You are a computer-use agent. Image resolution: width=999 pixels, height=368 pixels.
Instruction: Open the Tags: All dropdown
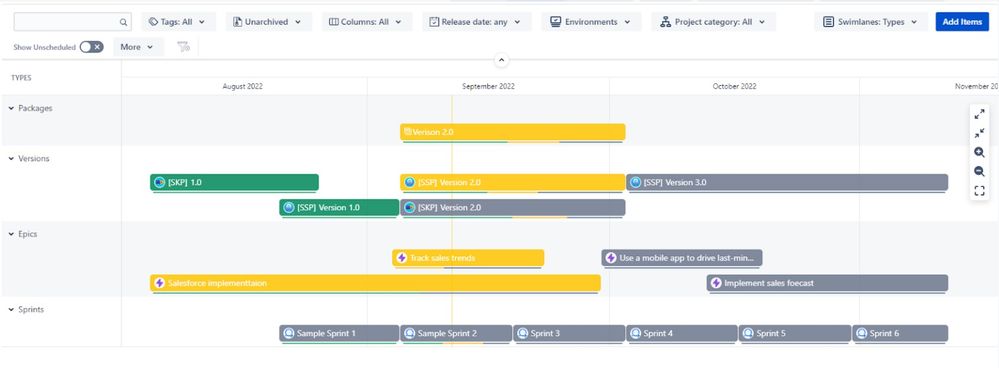click(x=178, y=22)
